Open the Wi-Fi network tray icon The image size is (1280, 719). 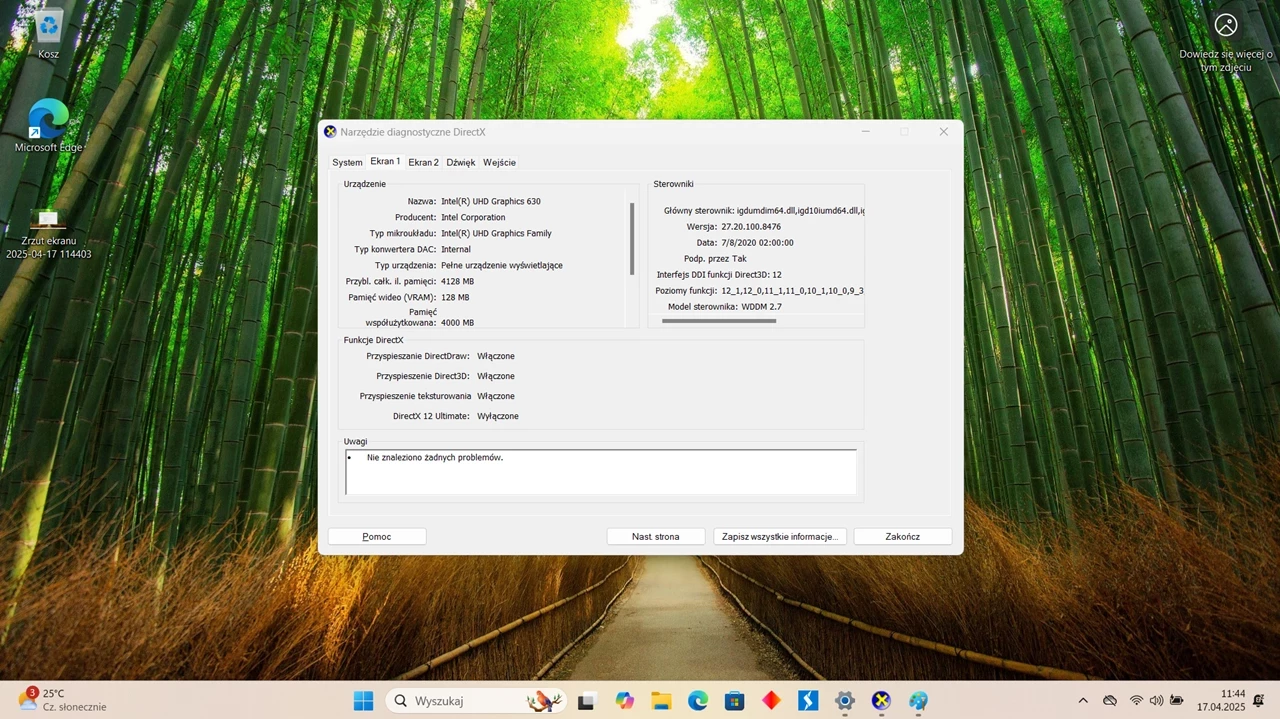(1136, 701)
